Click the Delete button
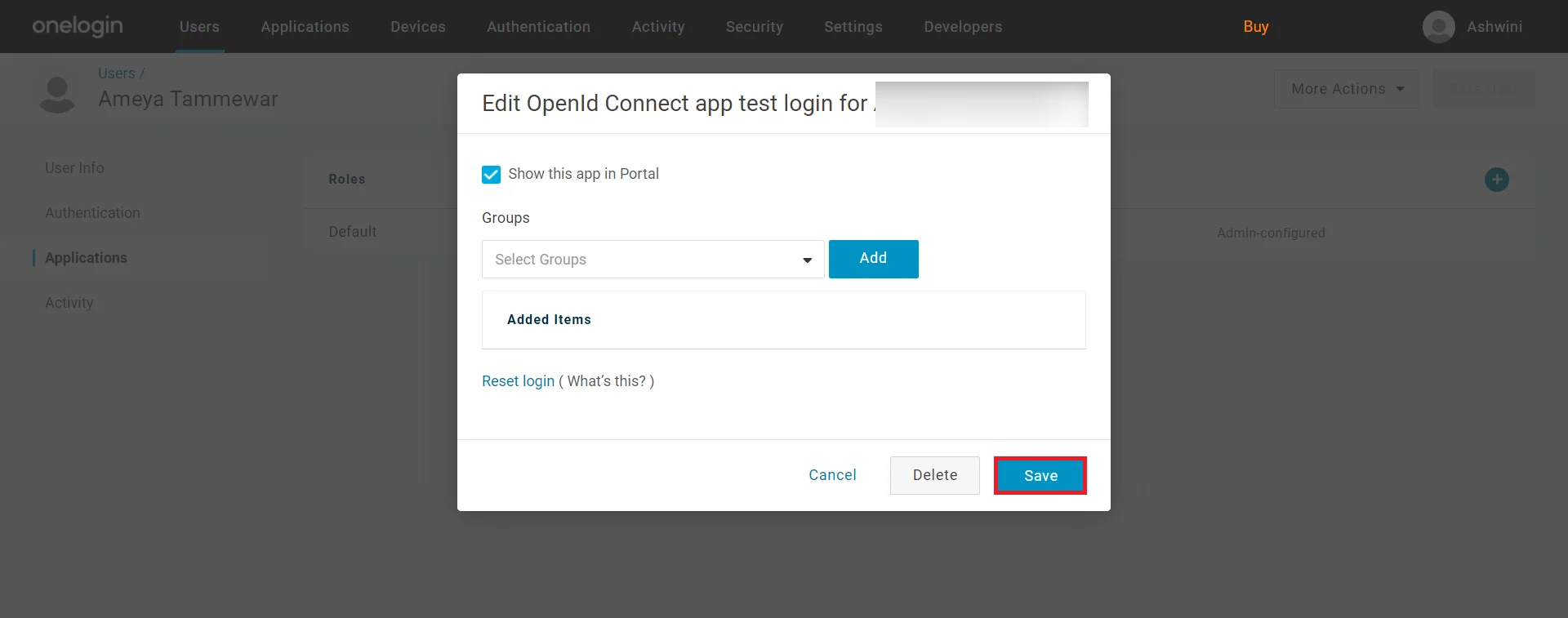1568x618 pixels. (x=934, y=475)
